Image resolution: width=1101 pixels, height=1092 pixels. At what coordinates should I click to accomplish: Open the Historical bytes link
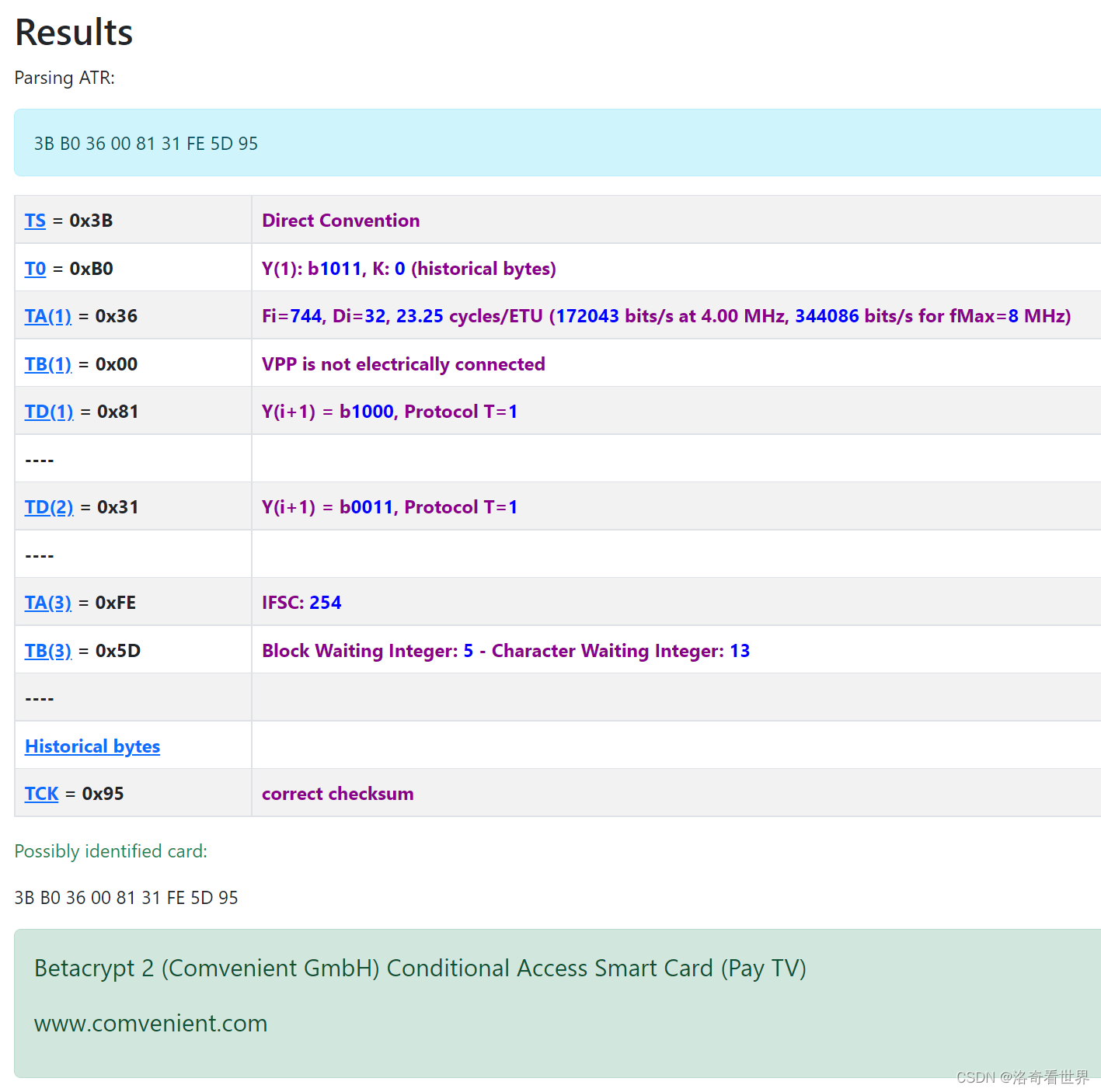point(92,746)
